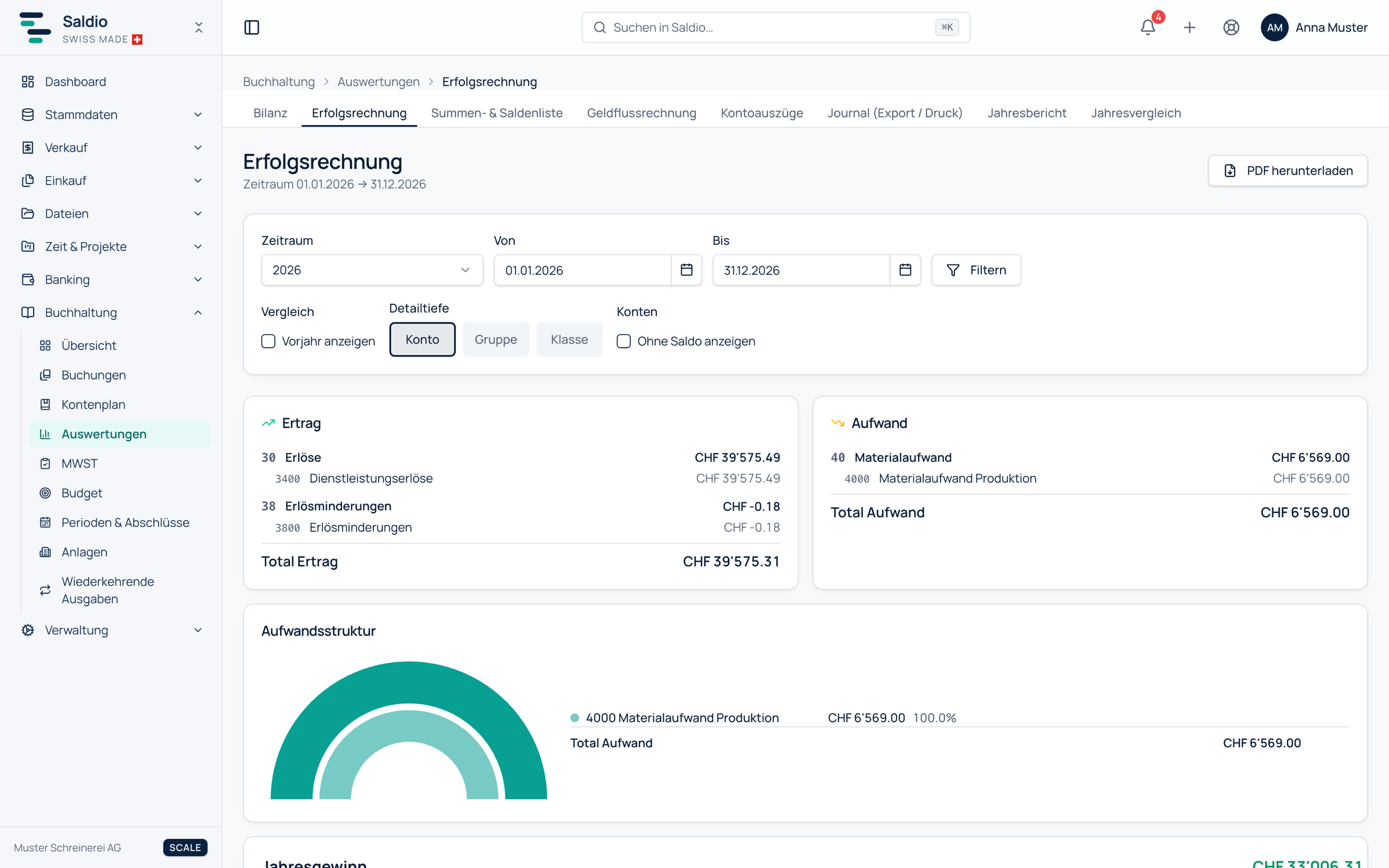Open Übersicht under Buchhaltung

pos(119,345)
